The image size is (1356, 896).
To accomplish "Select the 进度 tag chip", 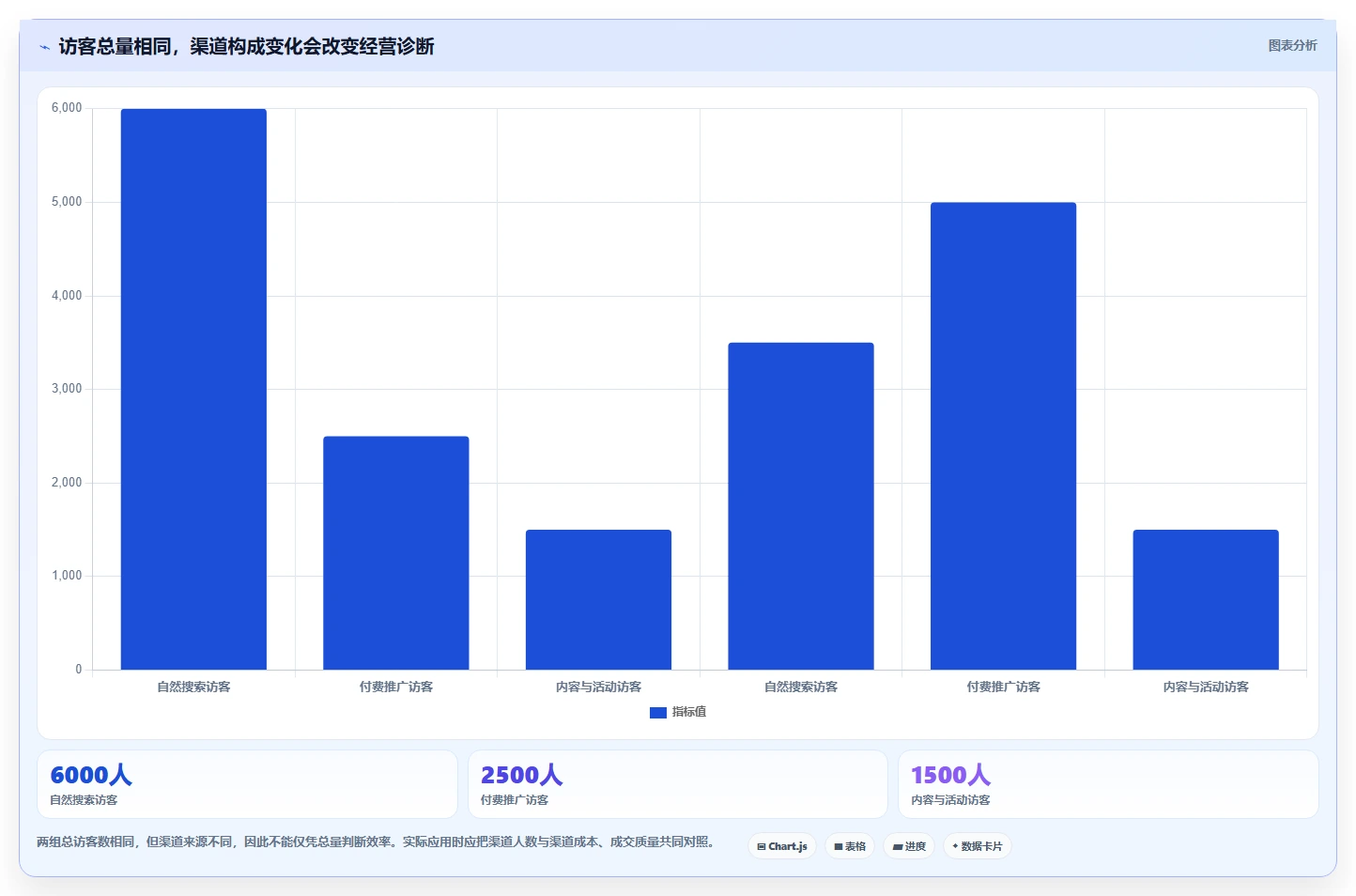I will point(909,846).
